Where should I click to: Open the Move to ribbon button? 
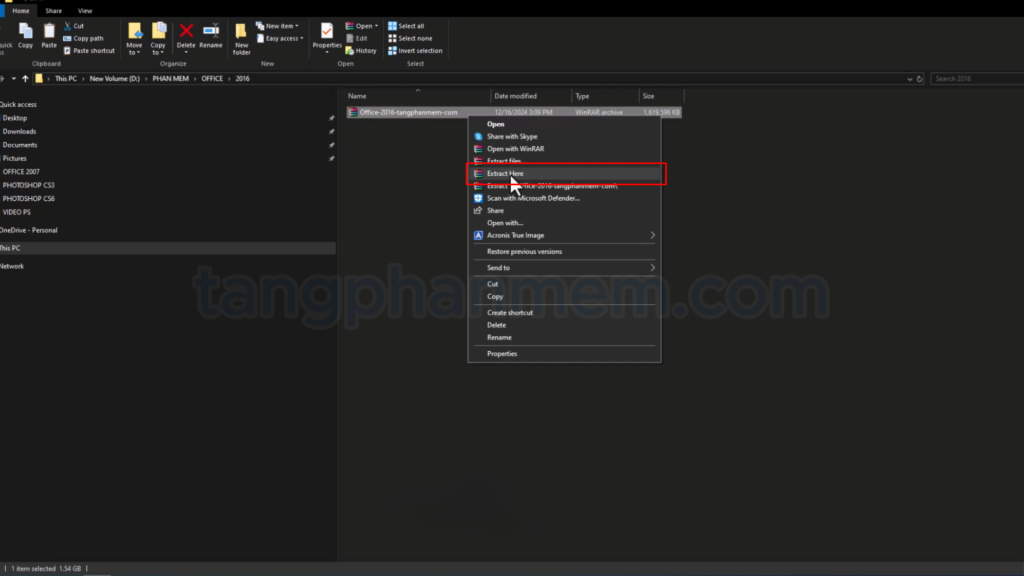(x=135, y=39)
